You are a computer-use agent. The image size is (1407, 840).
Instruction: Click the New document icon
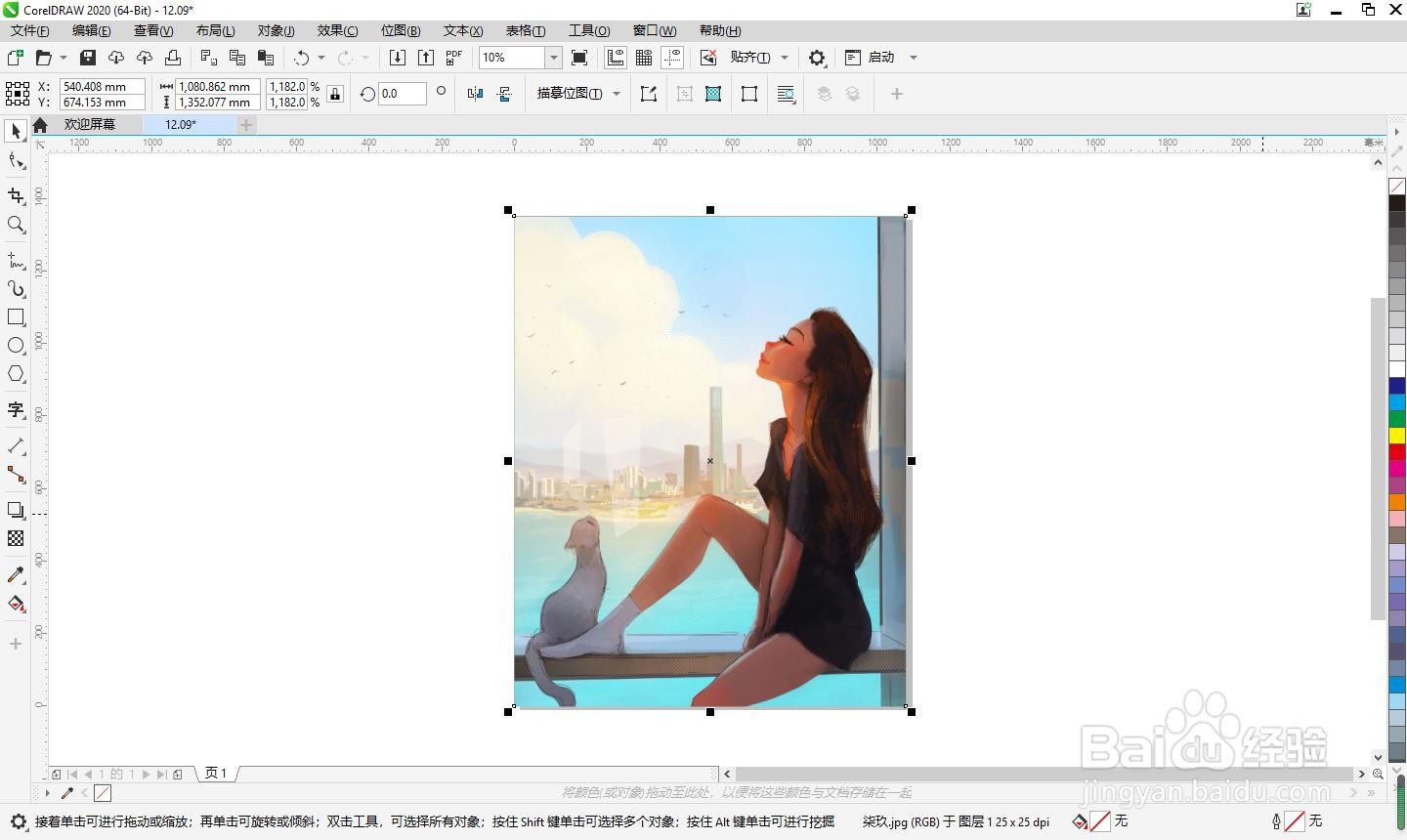coord(16,58)
